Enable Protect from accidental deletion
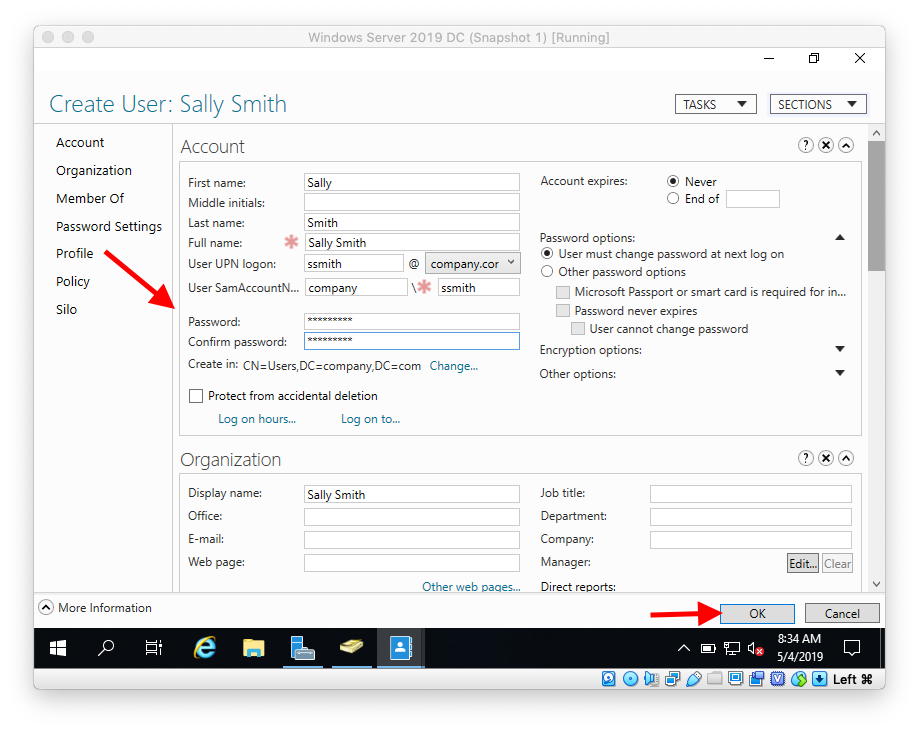The image size is (919, 731). coord(196,396)
